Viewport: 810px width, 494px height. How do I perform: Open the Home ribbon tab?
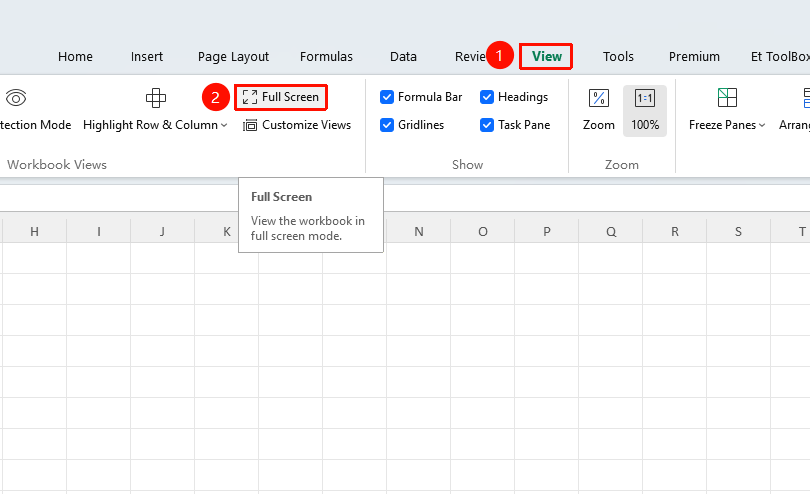tap(75, 56)
